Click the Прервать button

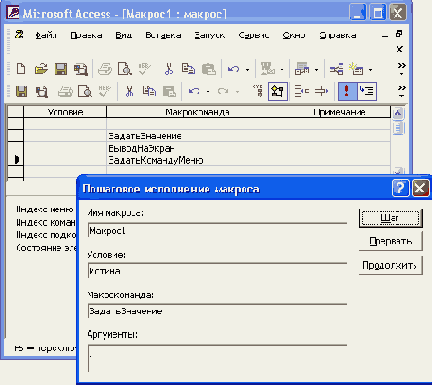[x=390, y=241]
